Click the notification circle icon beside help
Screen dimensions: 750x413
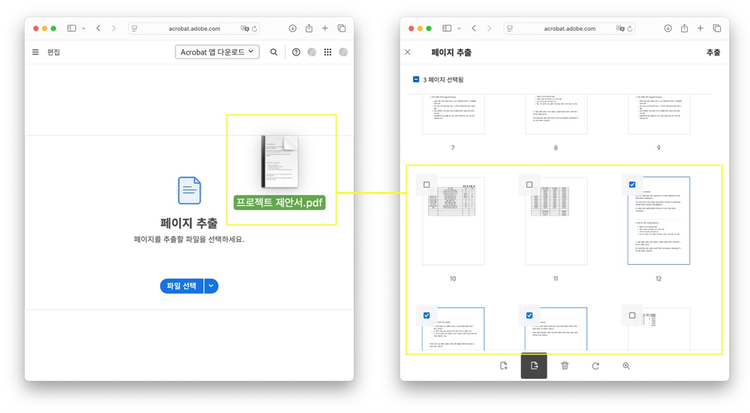click(312, 52)
